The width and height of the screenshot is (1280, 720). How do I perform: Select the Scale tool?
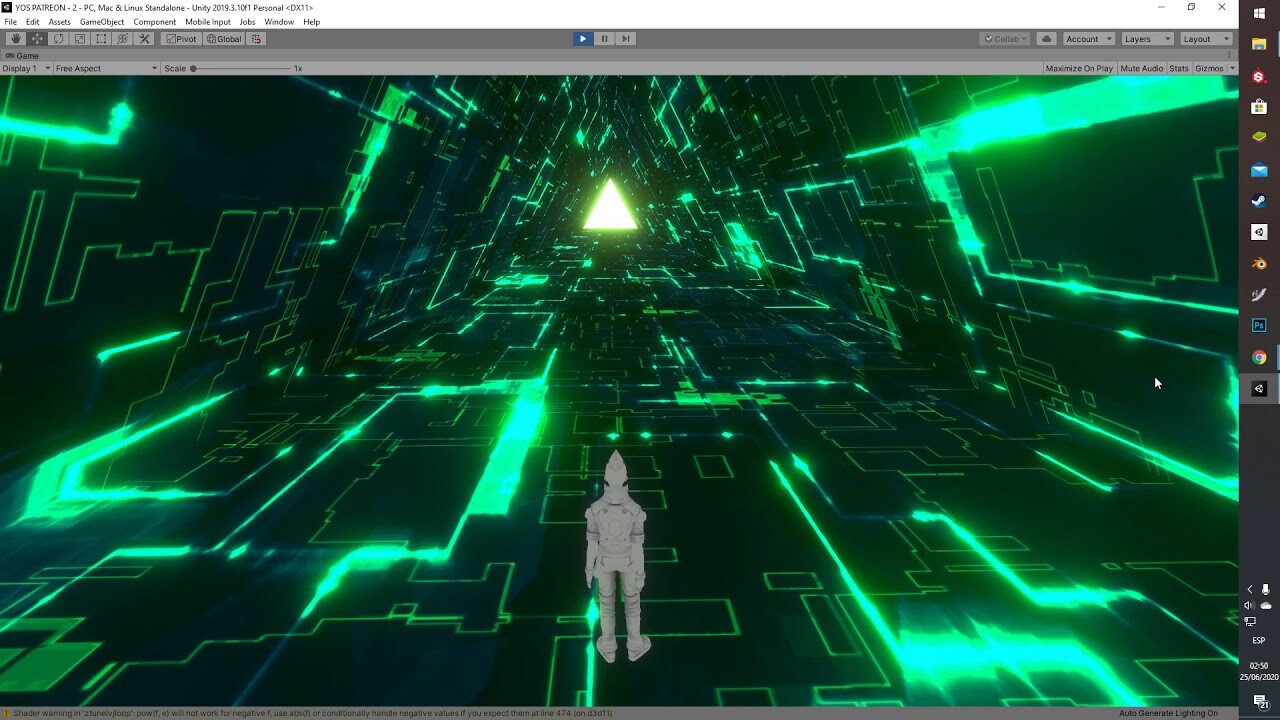(80, 38)
